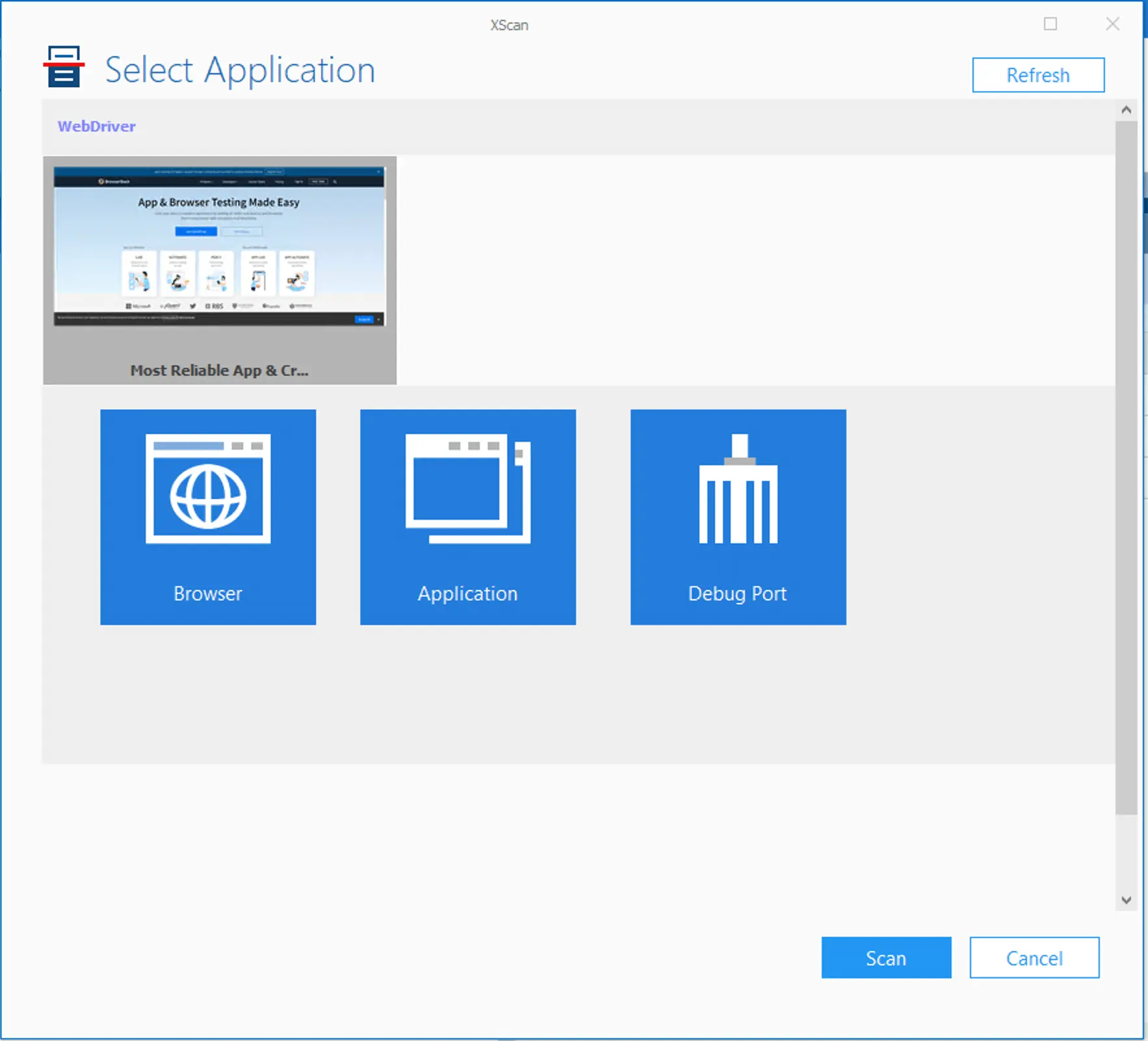
Task: Select the App & Browser Testing thumbnail
Action: [x=219, y=247]
